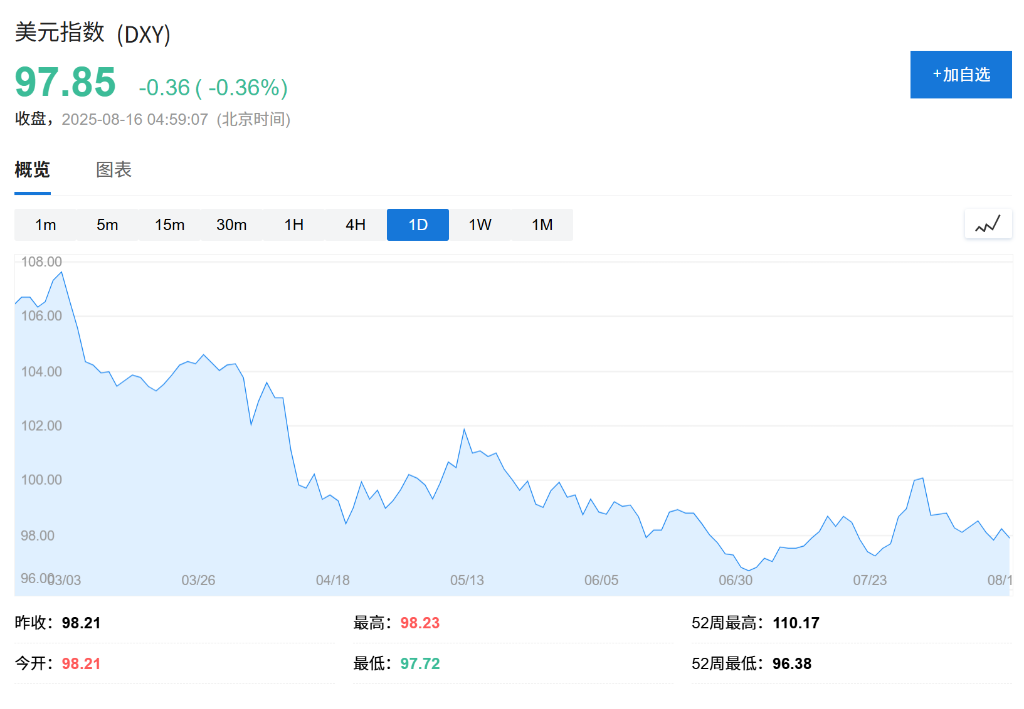Image resolution: width=1024 pixels, height=709 pixels.
Task: Click the current price 97.85
Action: pyautogui.click(x=65, y=83)
